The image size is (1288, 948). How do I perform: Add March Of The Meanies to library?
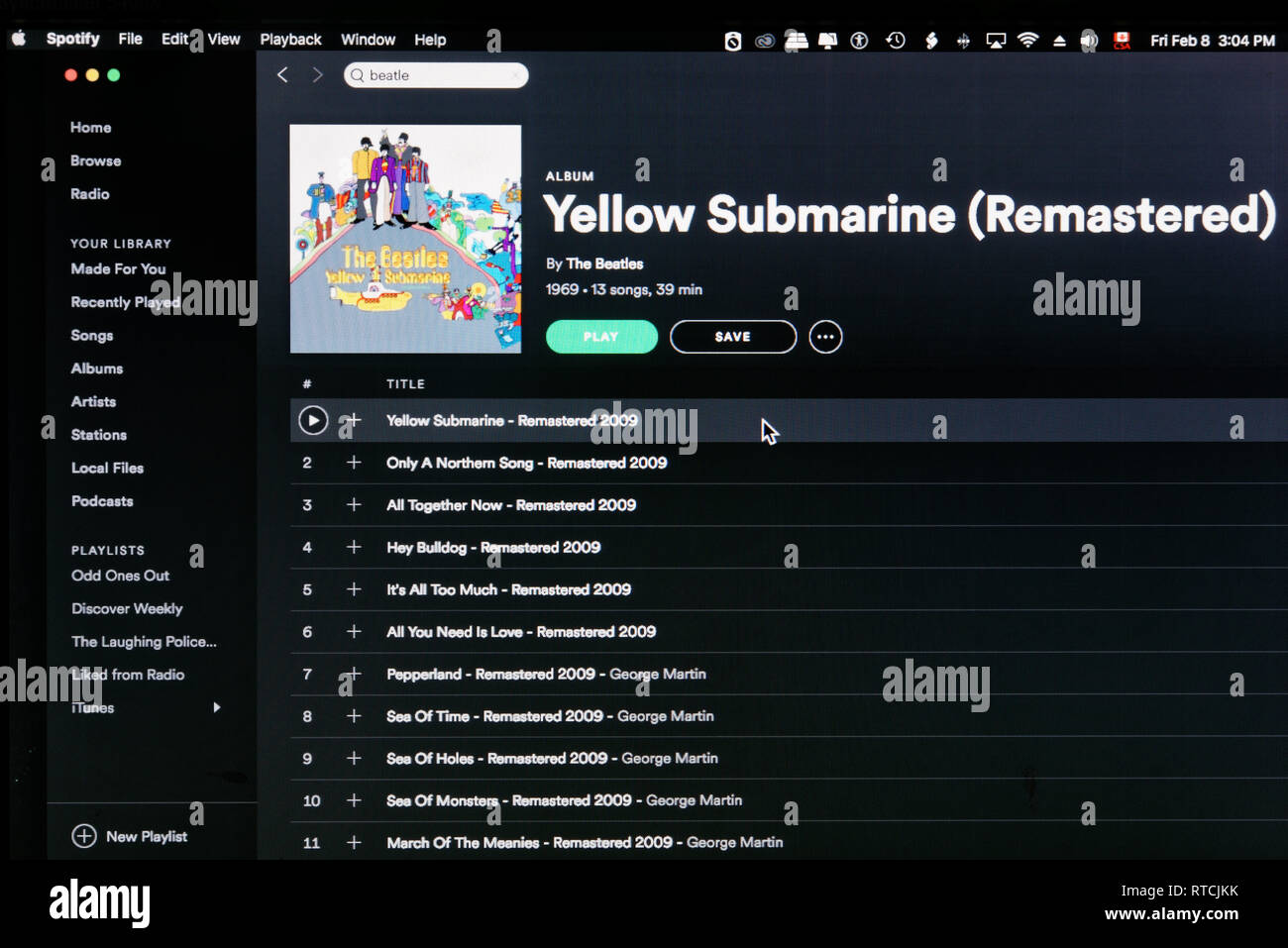(354, 842)
